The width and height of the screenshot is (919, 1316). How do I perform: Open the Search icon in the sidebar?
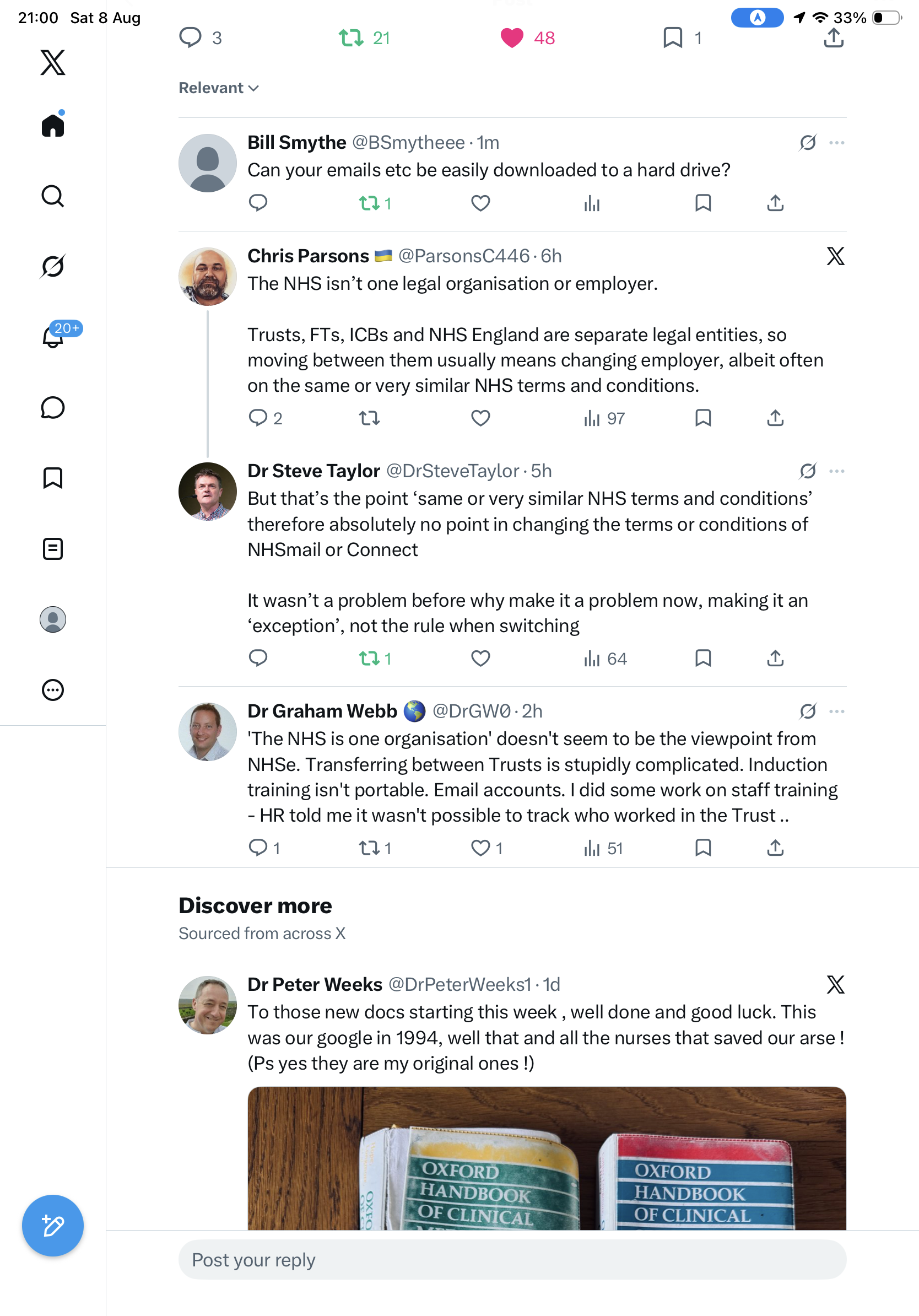[x=53, y=196]
